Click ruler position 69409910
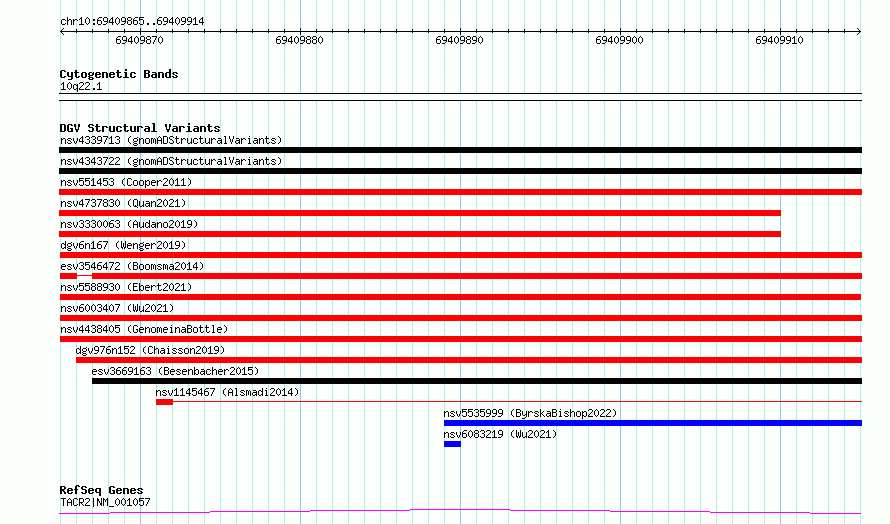 [x=779, y=40]
